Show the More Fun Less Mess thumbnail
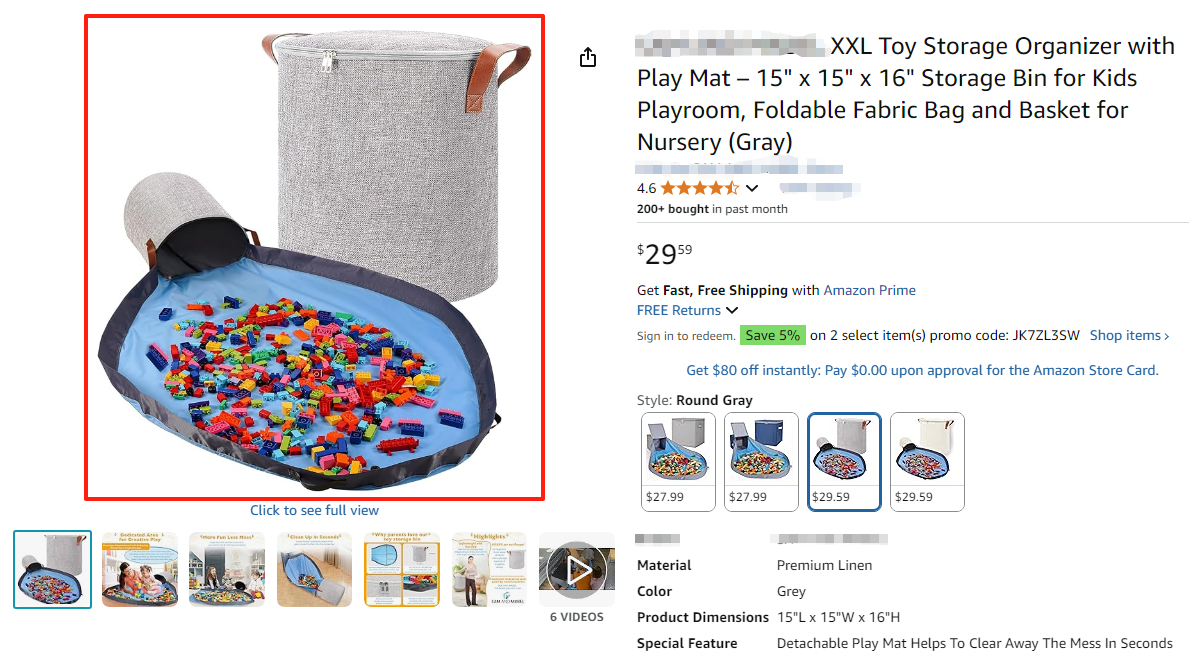The image size is (1189, 658). (227, 569)
